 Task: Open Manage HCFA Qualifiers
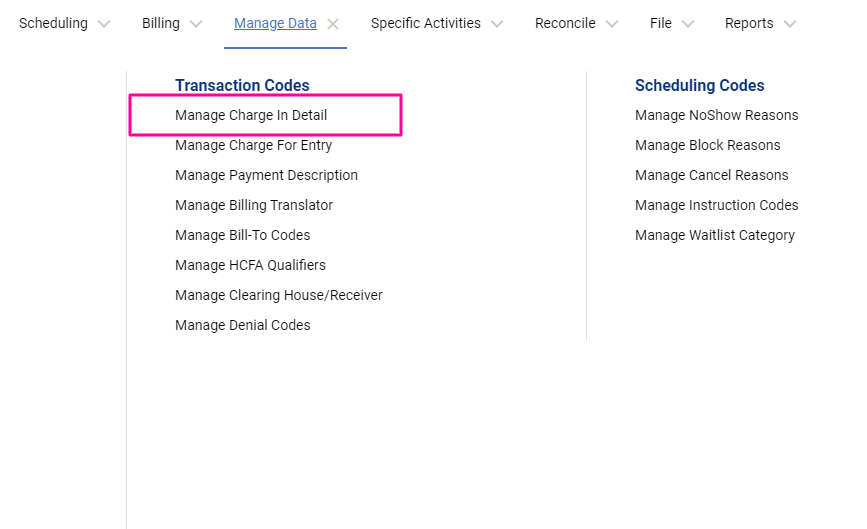(250, 265)
